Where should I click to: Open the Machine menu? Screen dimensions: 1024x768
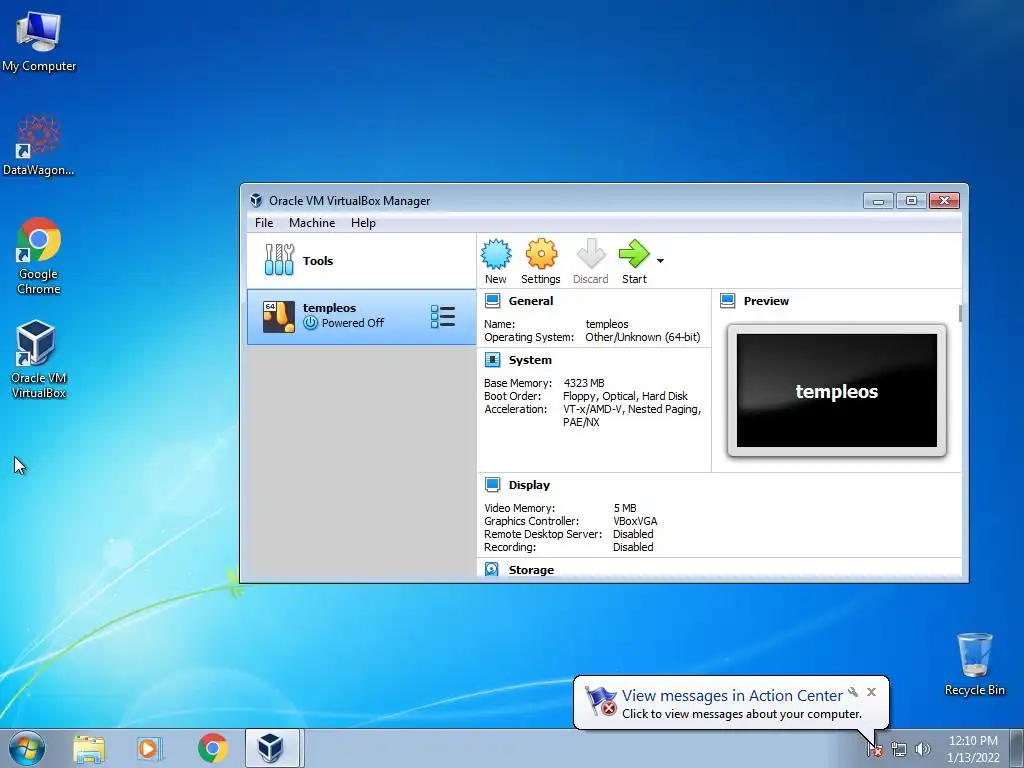[312, 223]
